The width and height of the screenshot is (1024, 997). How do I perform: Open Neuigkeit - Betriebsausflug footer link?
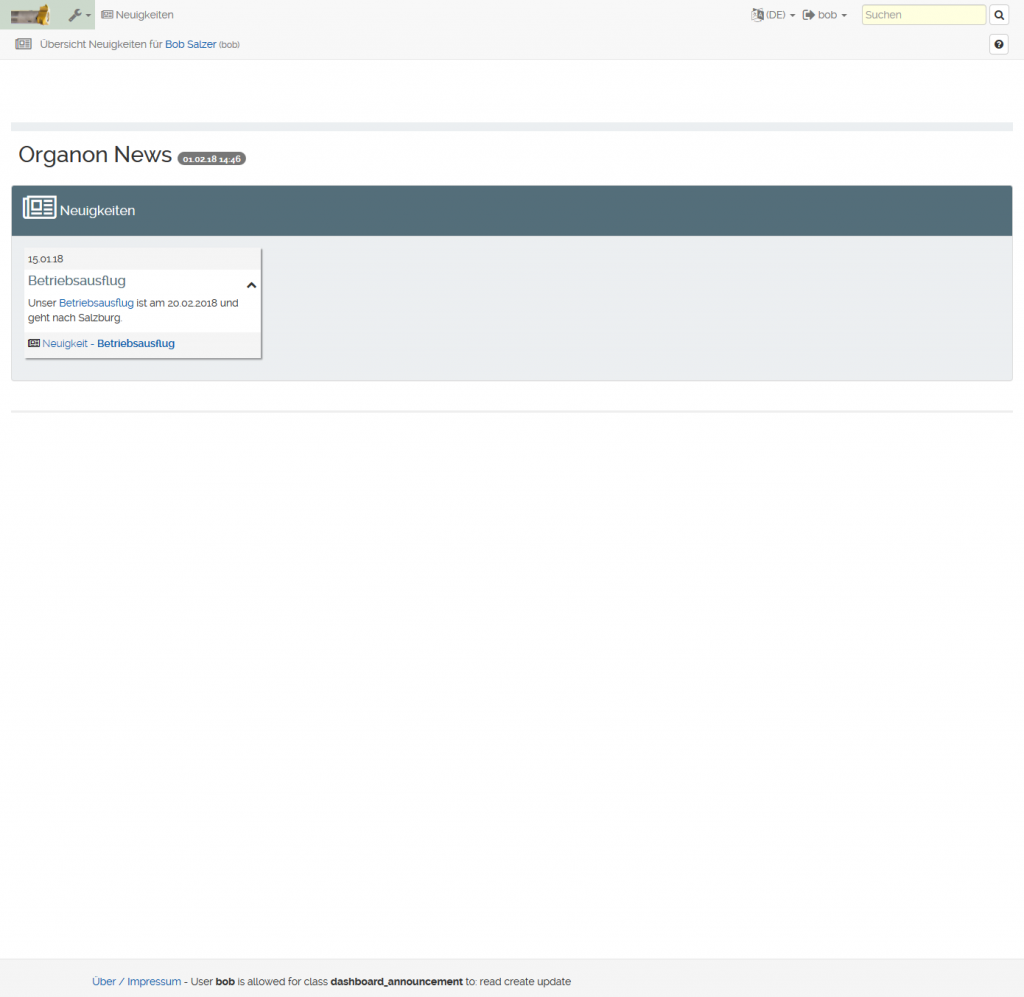pos(108,343)
